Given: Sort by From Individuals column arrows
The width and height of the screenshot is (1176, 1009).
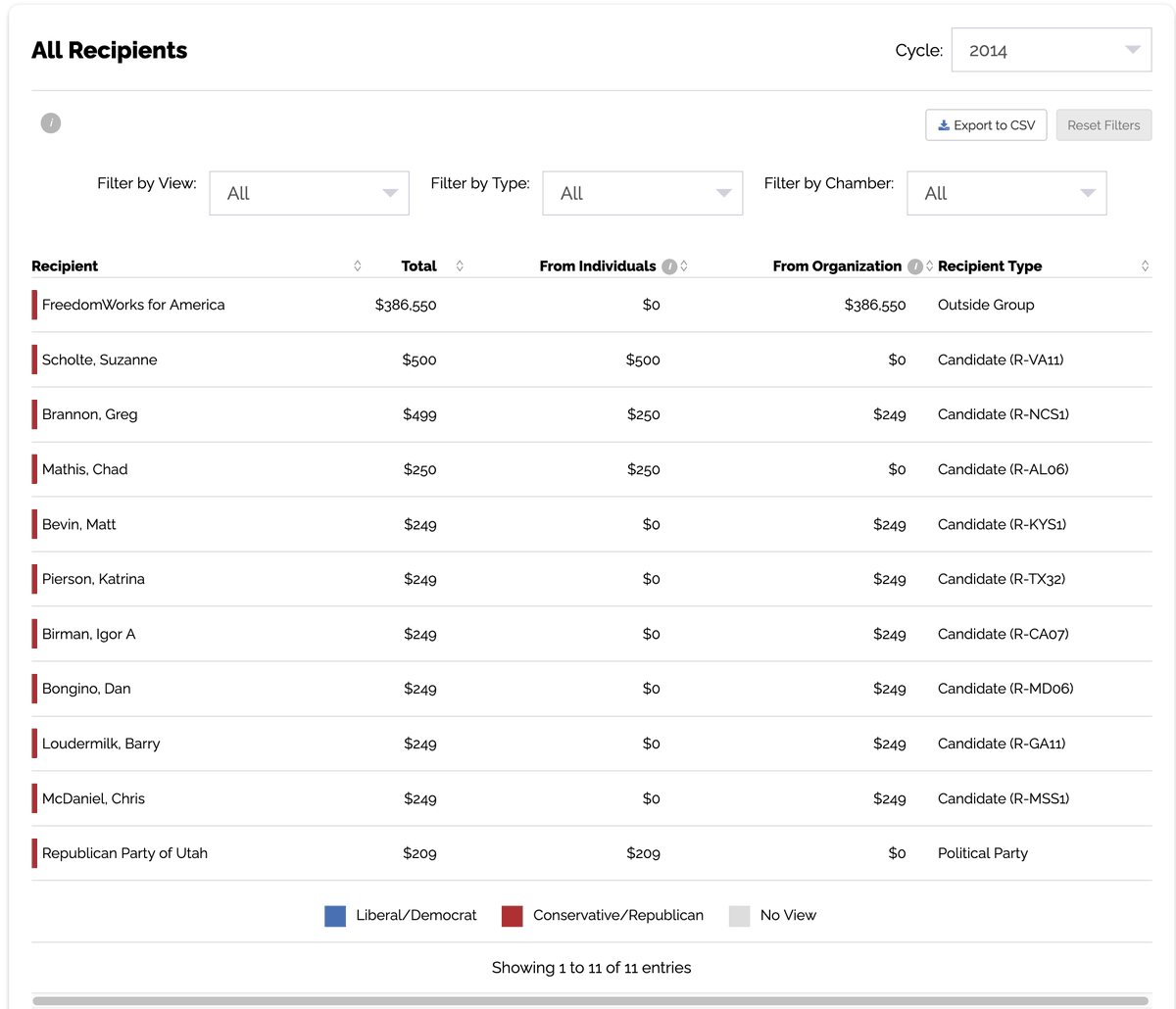Looking at the screenshot, I should click(684, 266).
